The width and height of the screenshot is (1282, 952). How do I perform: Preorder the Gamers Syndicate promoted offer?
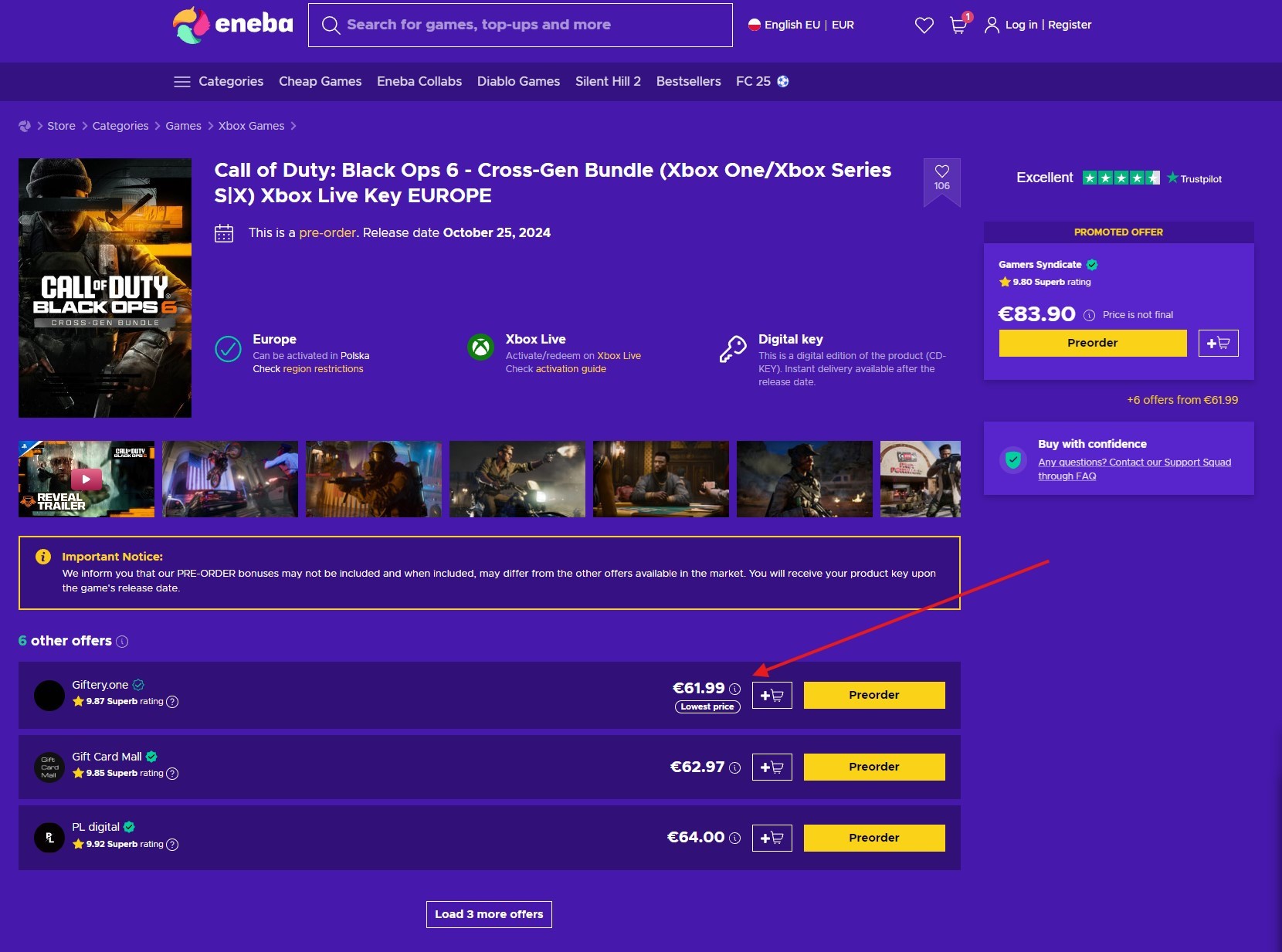(x=1093, y=344)
